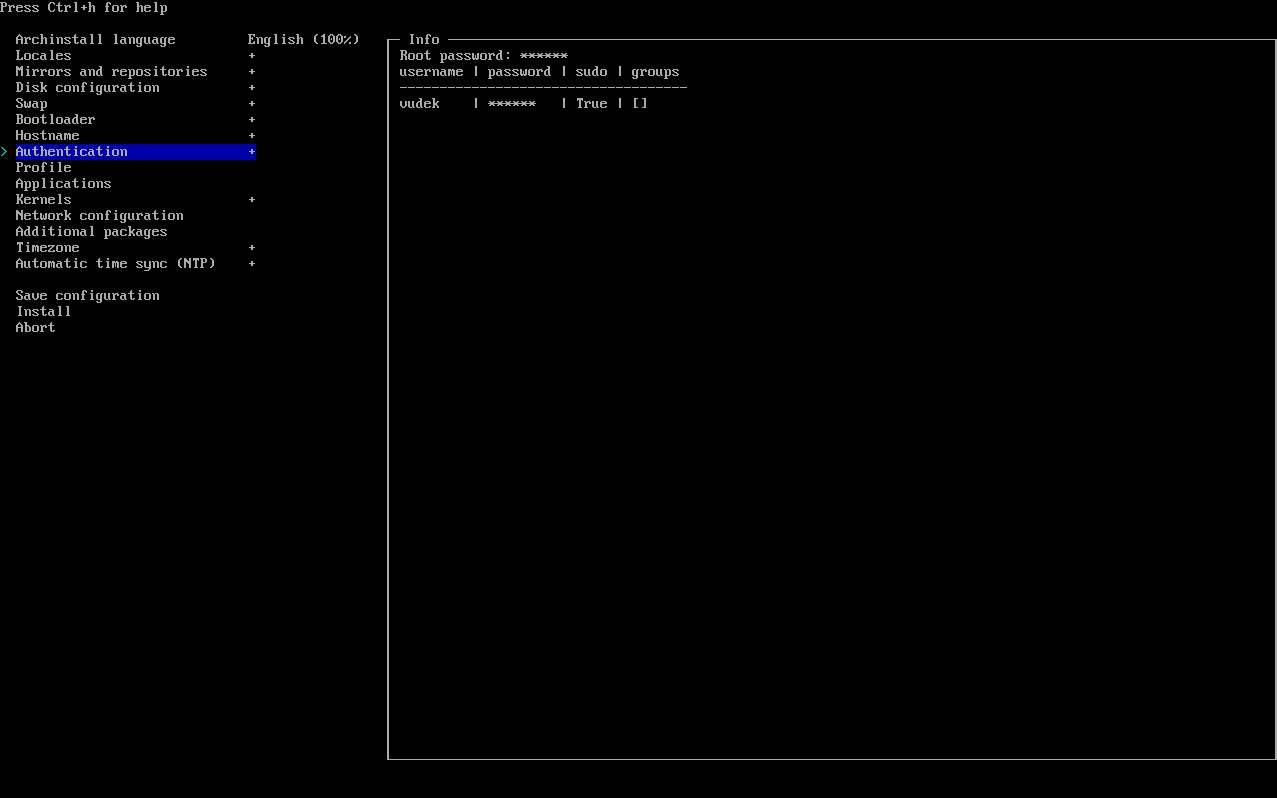Click the True sudo value for vudek
The image size is (1277, 798).
[592, 104]
